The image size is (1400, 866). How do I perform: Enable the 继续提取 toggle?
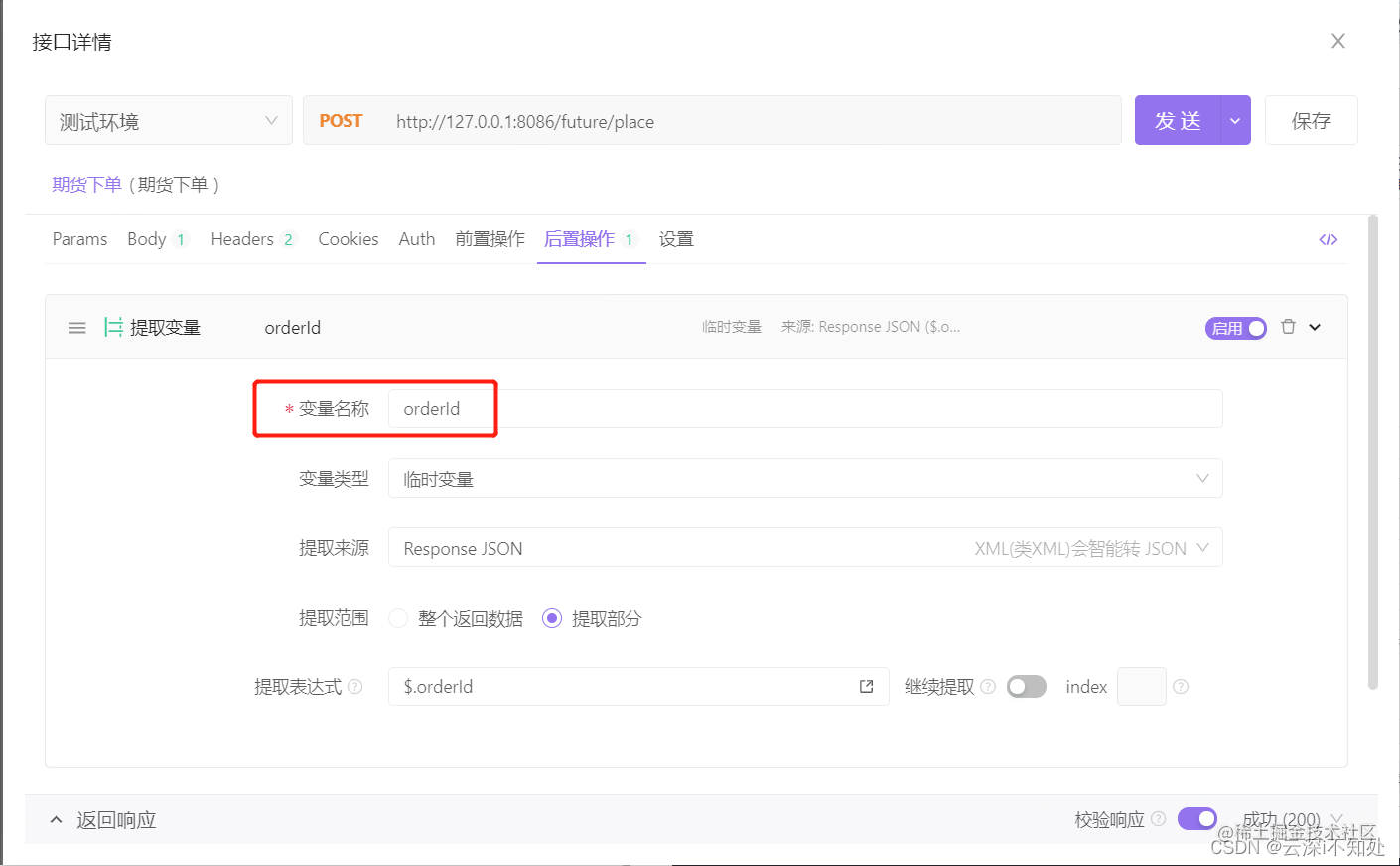pos(1026,687)
